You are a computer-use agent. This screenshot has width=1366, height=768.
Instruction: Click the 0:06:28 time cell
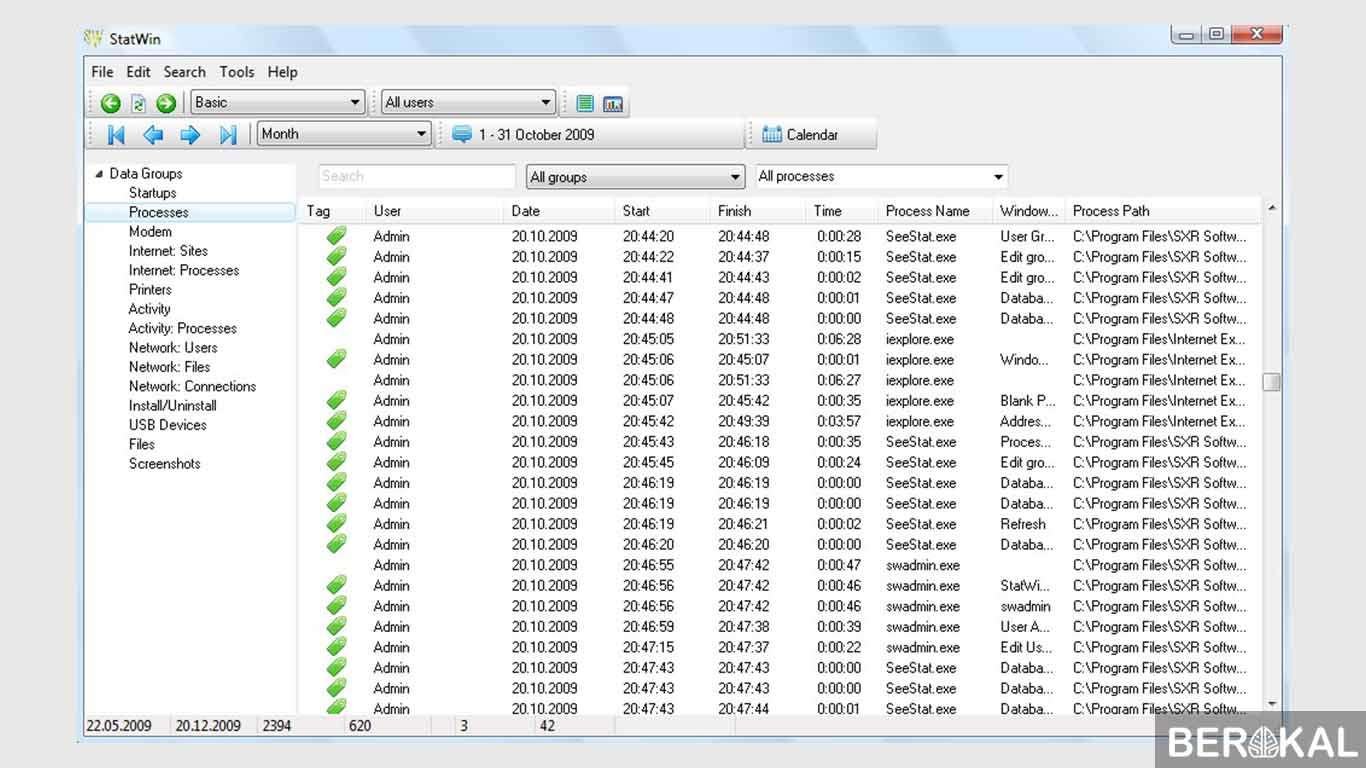pos(839,339)
